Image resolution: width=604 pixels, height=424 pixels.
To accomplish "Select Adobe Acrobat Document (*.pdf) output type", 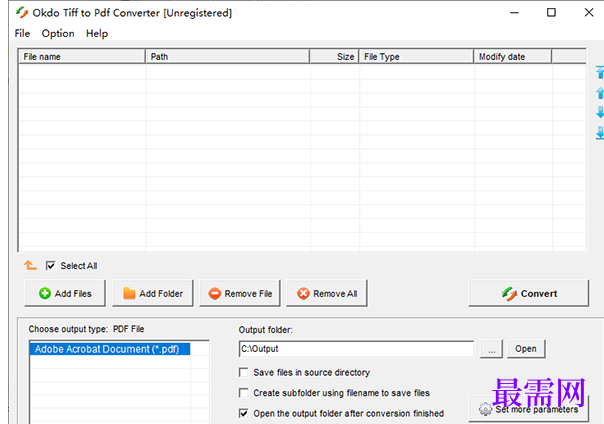I will pyautogui.click(x=110, y=349).
